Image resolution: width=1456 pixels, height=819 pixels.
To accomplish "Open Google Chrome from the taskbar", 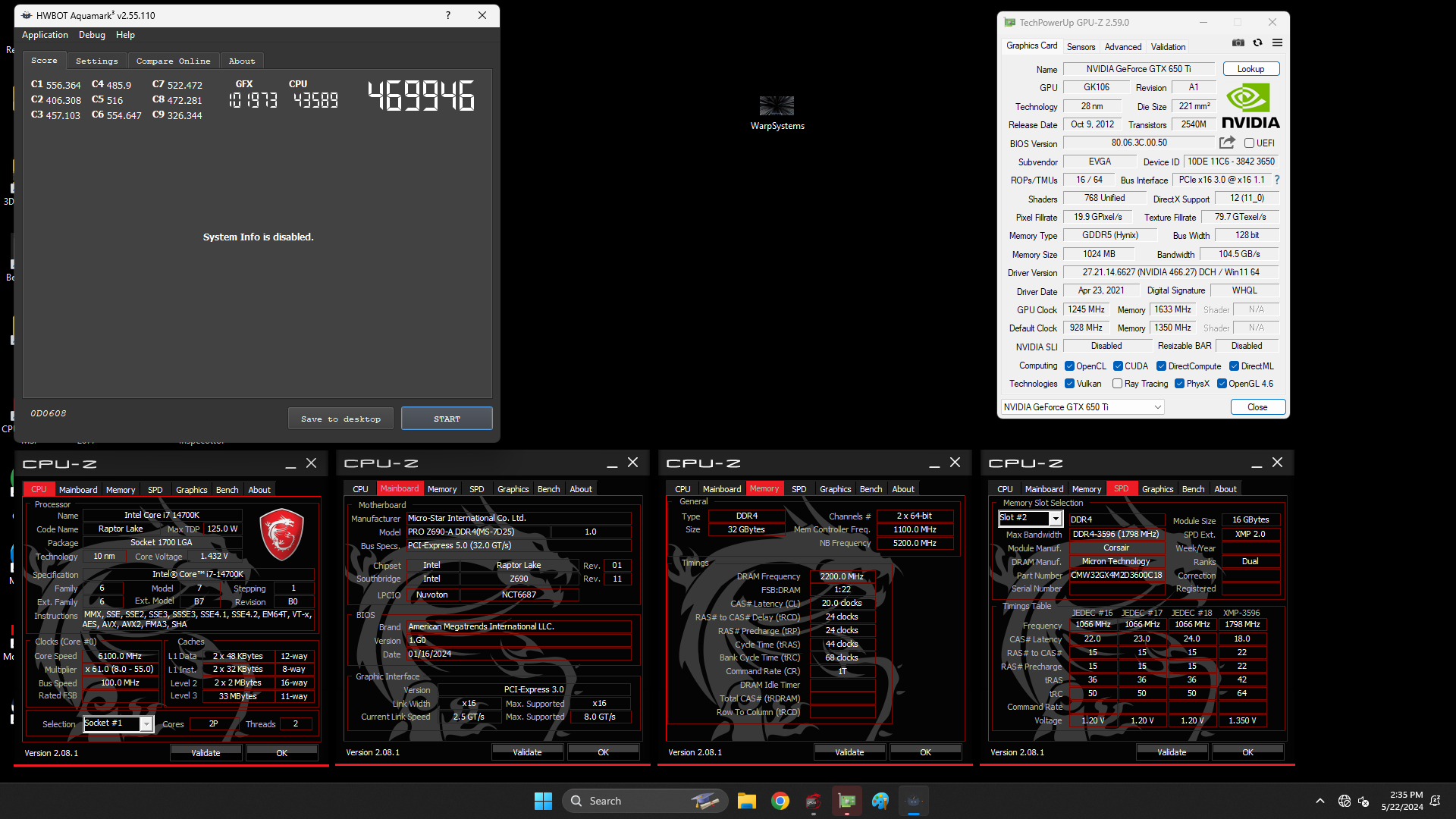I will tap(780, 801).
